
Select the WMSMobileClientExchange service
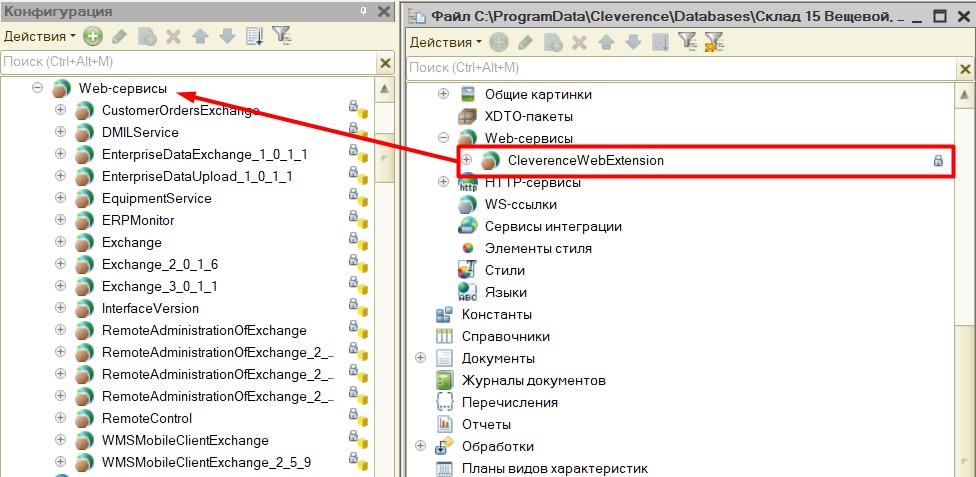185,441
